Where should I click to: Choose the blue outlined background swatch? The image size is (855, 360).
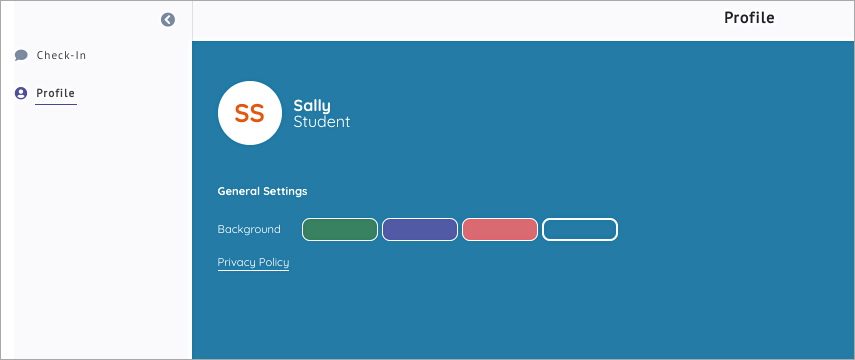[x=580, y=230]
